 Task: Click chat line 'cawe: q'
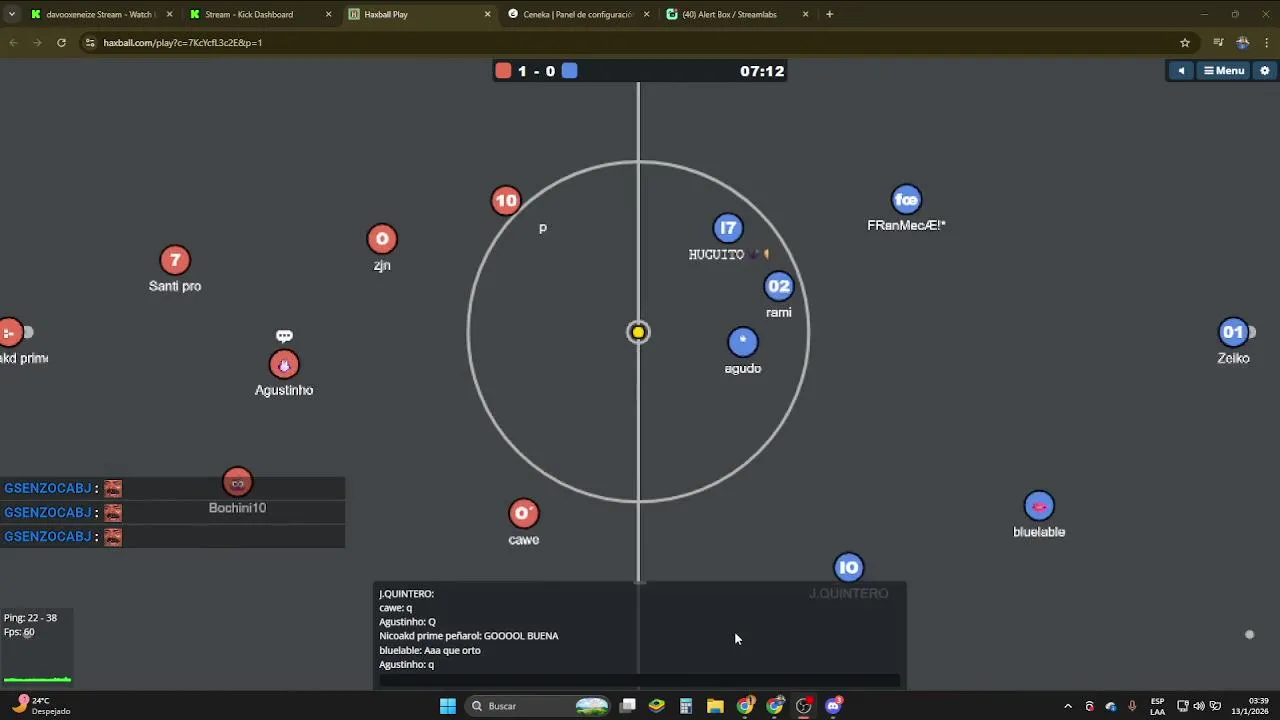coord(396,608)
